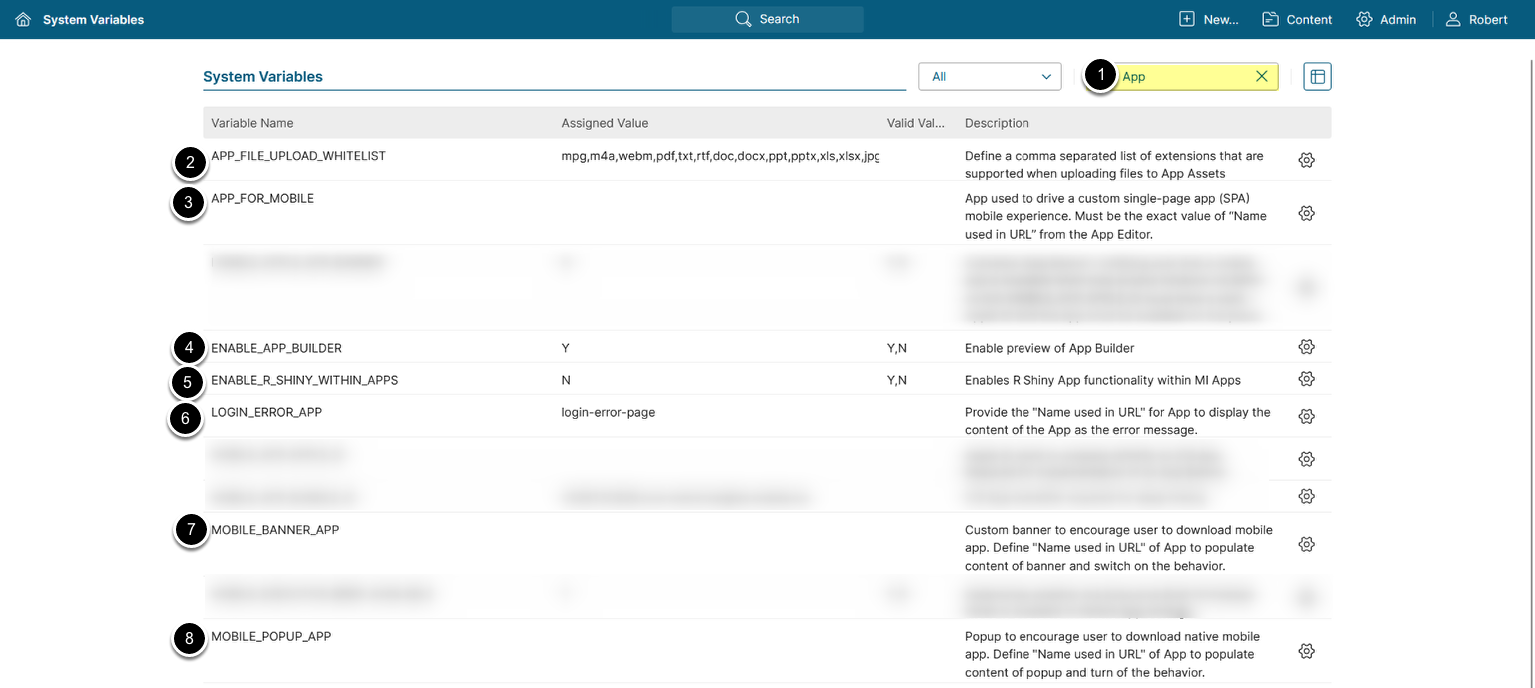Viewport: 1535px width, 688px height.
Task: Open the Admin menu
Action: (1386, 19)
